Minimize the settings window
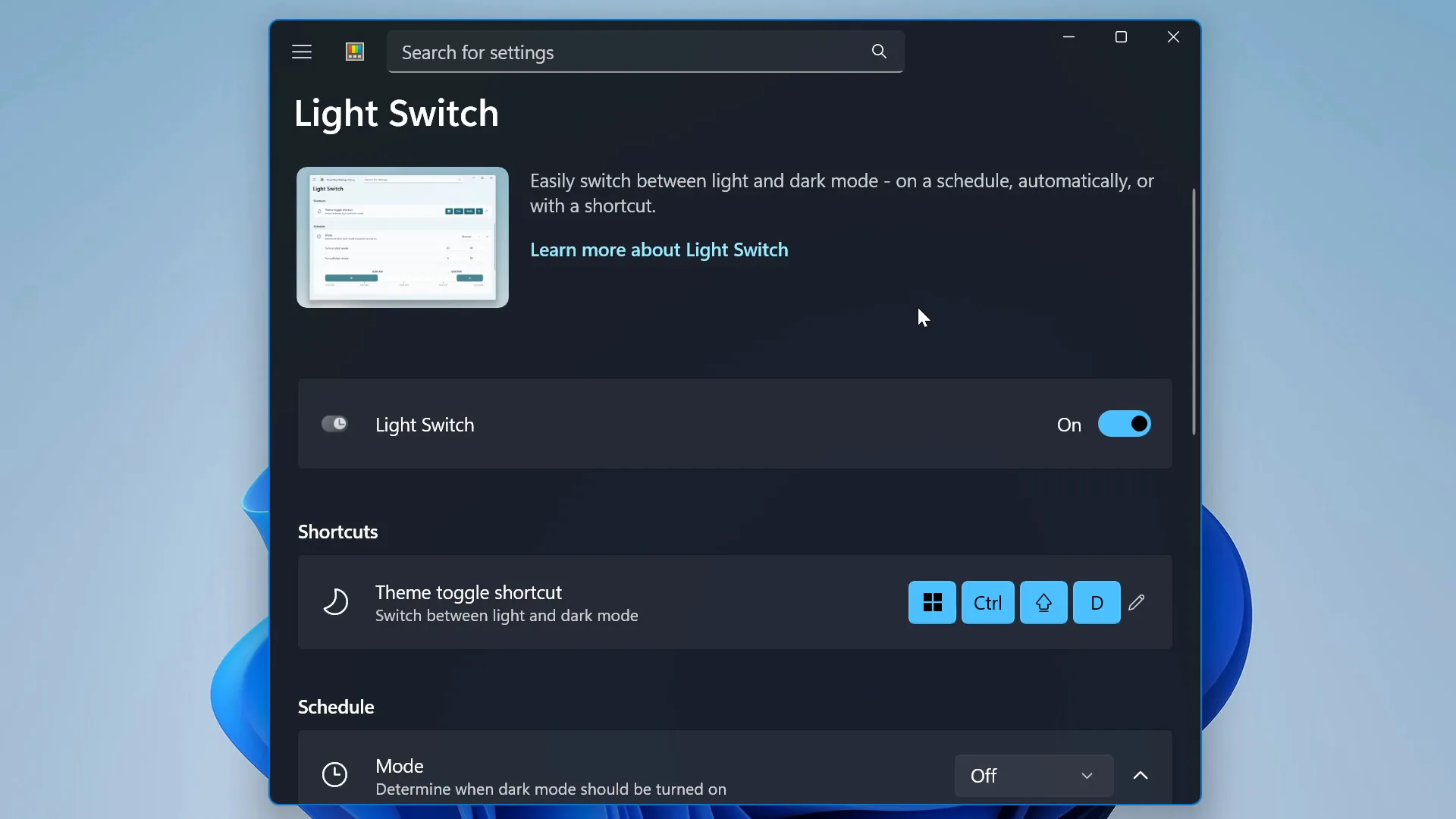The height and width of the screenshot is (819, 1456). click(x=1068, y=36)
